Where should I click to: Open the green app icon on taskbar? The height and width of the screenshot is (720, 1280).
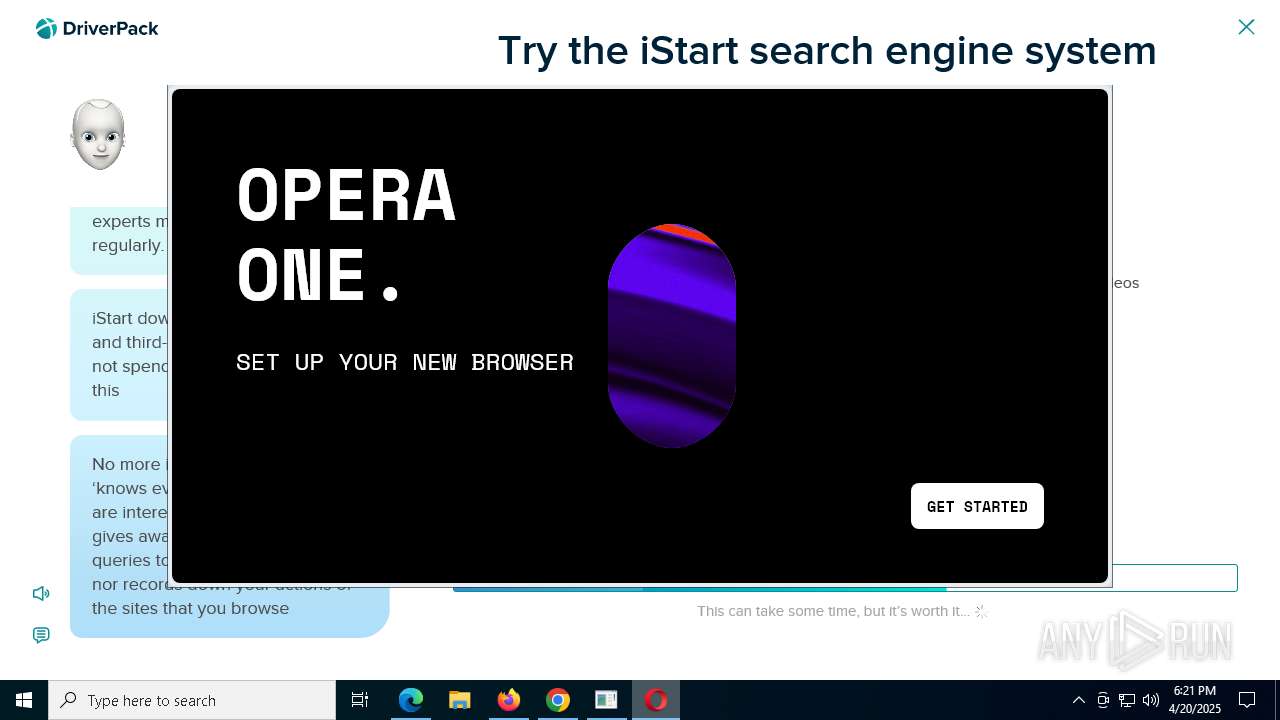(606, 700)
